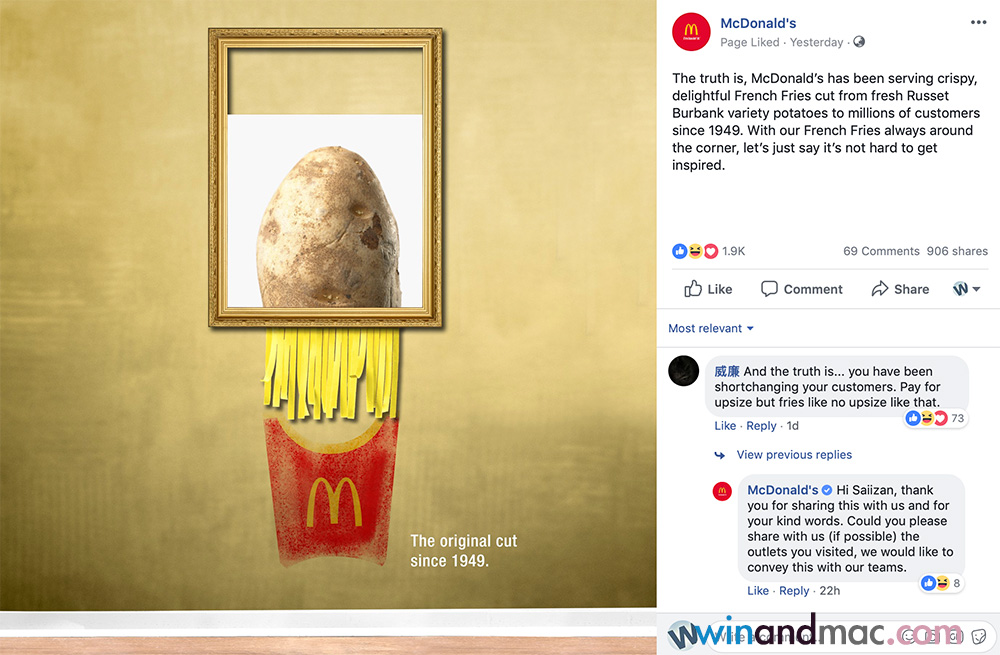
Task: Click Reply under the shortchanging comment
Action: click(761, 425)
